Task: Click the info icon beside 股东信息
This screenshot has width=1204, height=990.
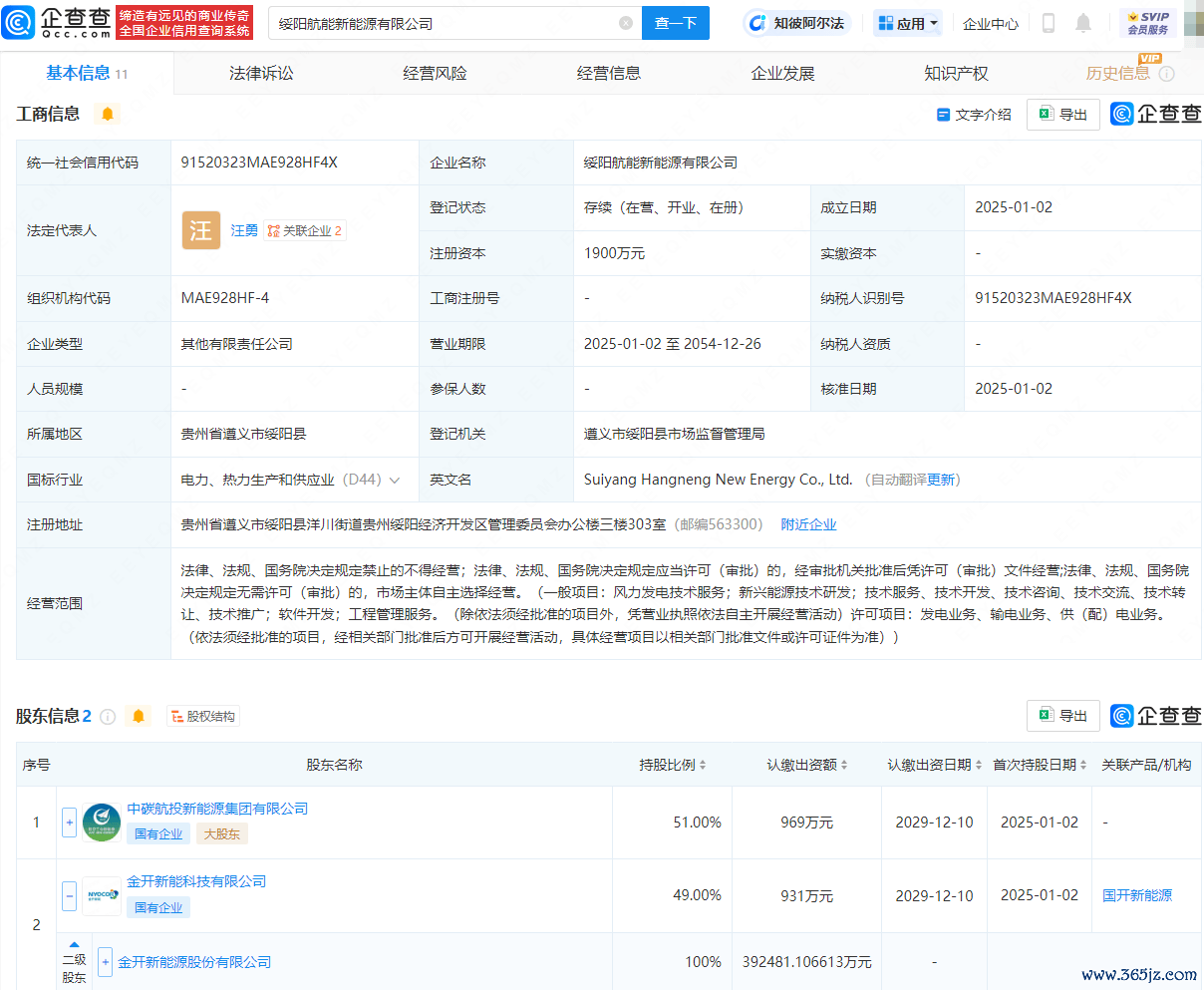Action: (108, 716)
